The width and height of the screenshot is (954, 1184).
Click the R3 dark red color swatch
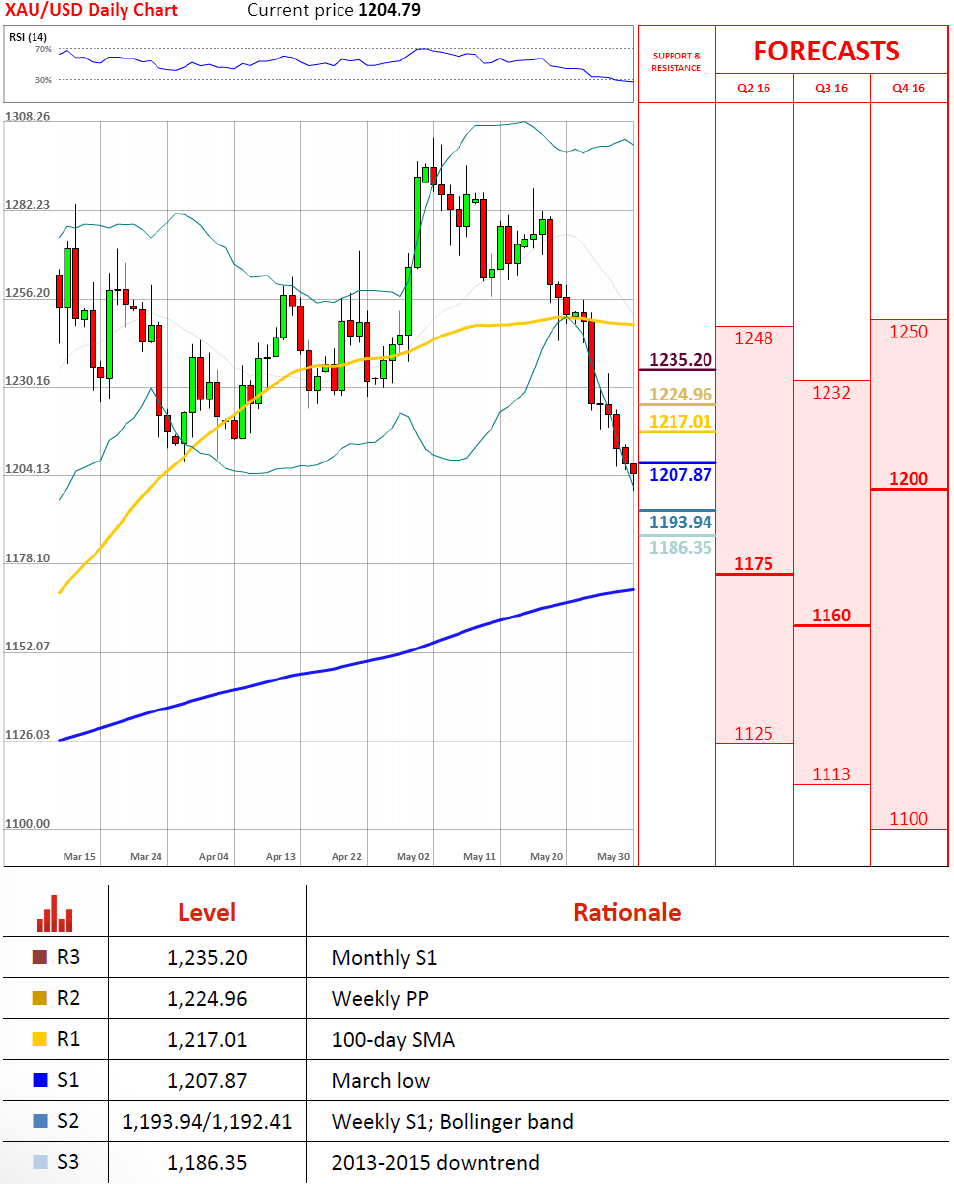pyautogui.click(x=40, y=957)
